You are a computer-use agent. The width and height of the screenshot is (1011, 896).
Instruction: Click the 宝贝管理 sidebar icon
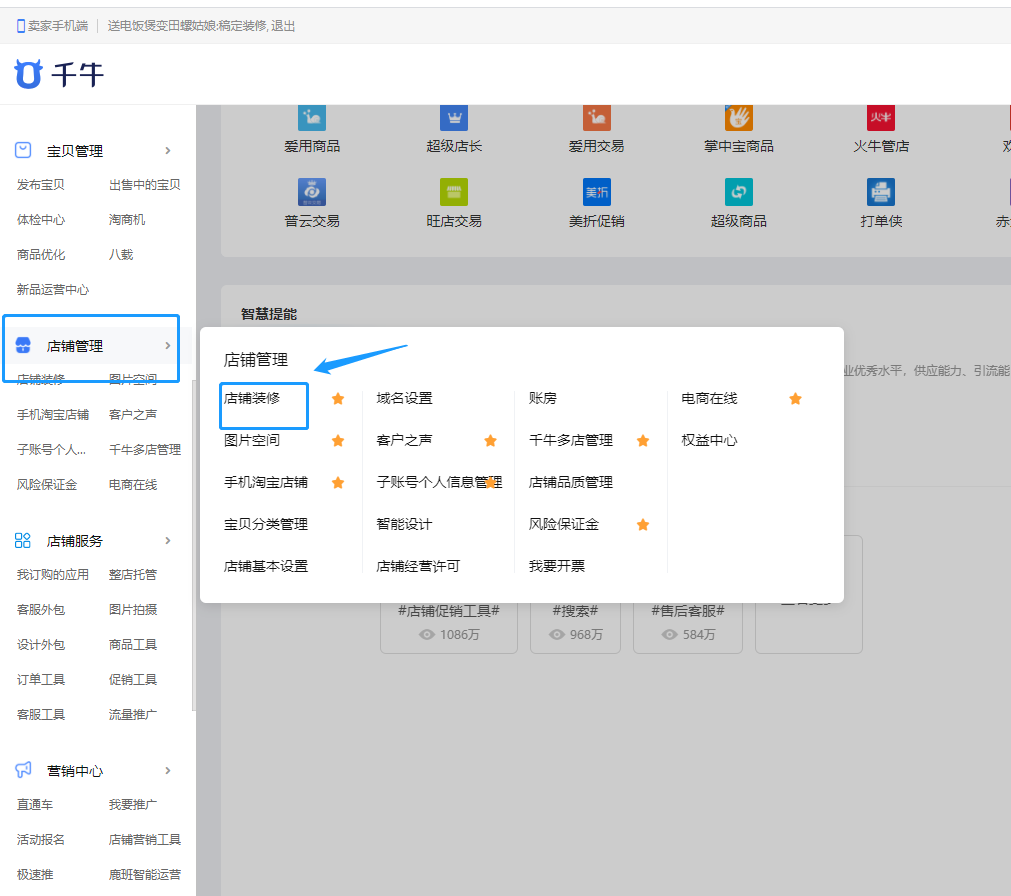(x=23, y=150)
